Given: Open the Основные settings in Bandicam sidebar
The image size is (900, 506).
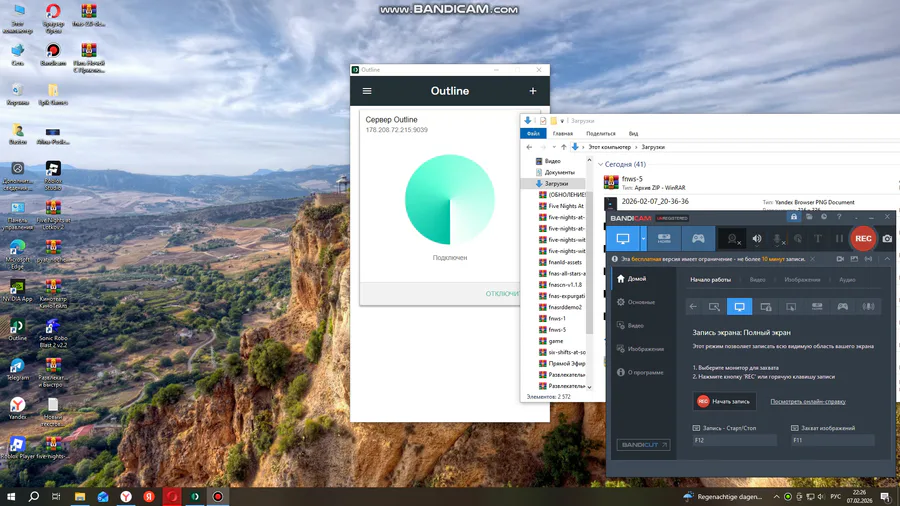Looking at the screenshot, I should tap(636, 302).
